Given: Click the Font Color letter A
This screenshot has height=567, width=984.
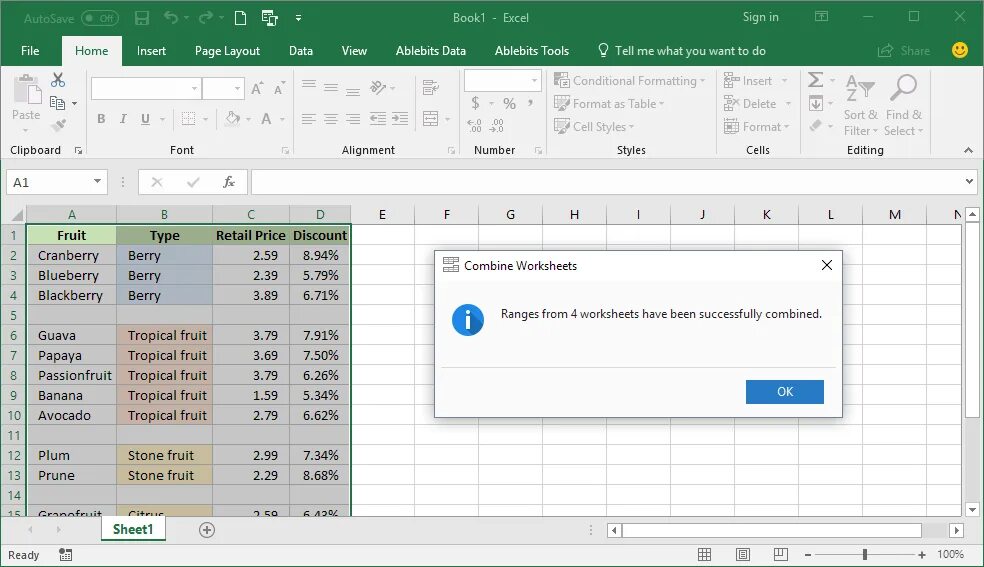Looking at the screenshot, I should coord(266,119).
